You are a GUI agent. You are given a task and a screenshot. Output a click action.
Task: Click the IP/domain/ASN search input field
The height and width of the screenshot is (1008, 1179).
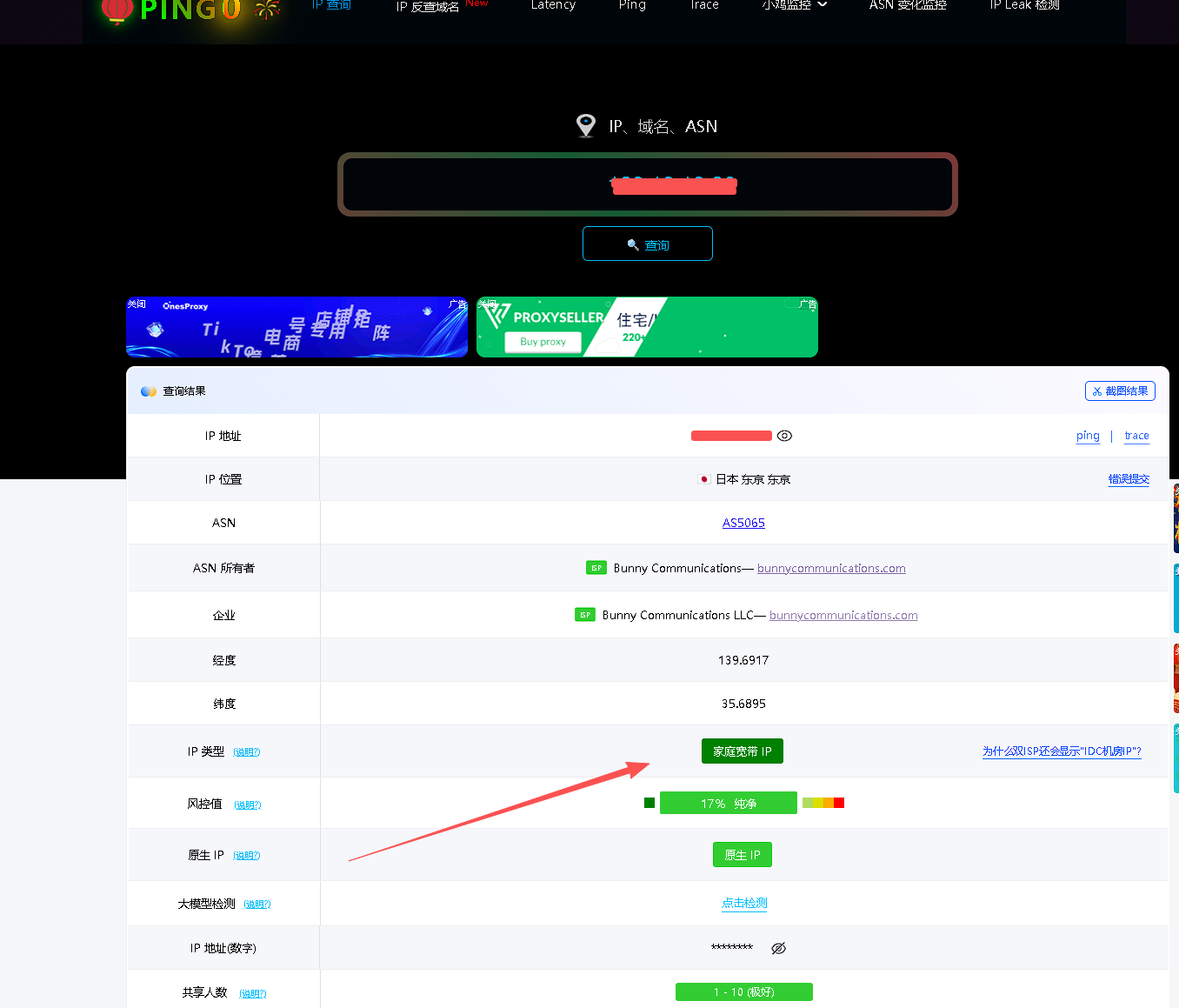(648, 184)
